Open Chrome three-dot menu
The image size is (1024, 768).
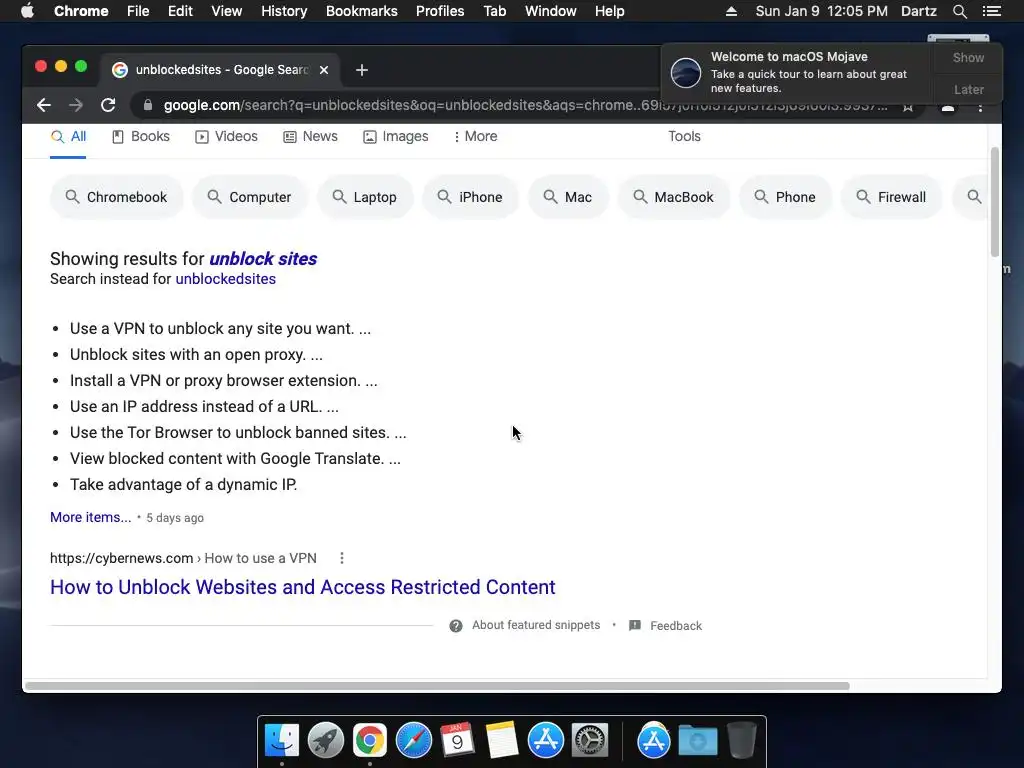tap(980, 106)
